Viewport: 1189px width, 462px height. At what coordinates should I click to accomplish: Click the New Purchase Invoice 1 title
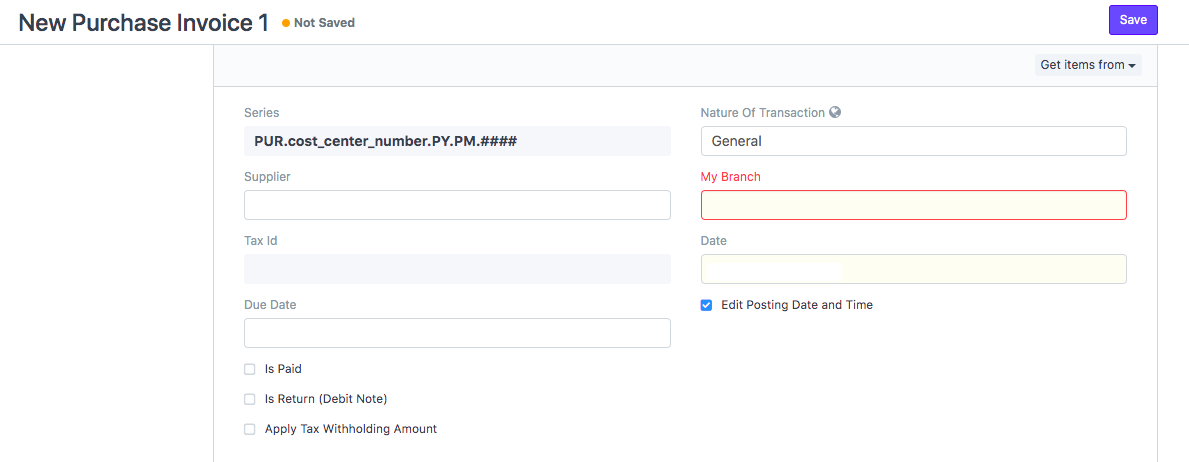[143, 23]
